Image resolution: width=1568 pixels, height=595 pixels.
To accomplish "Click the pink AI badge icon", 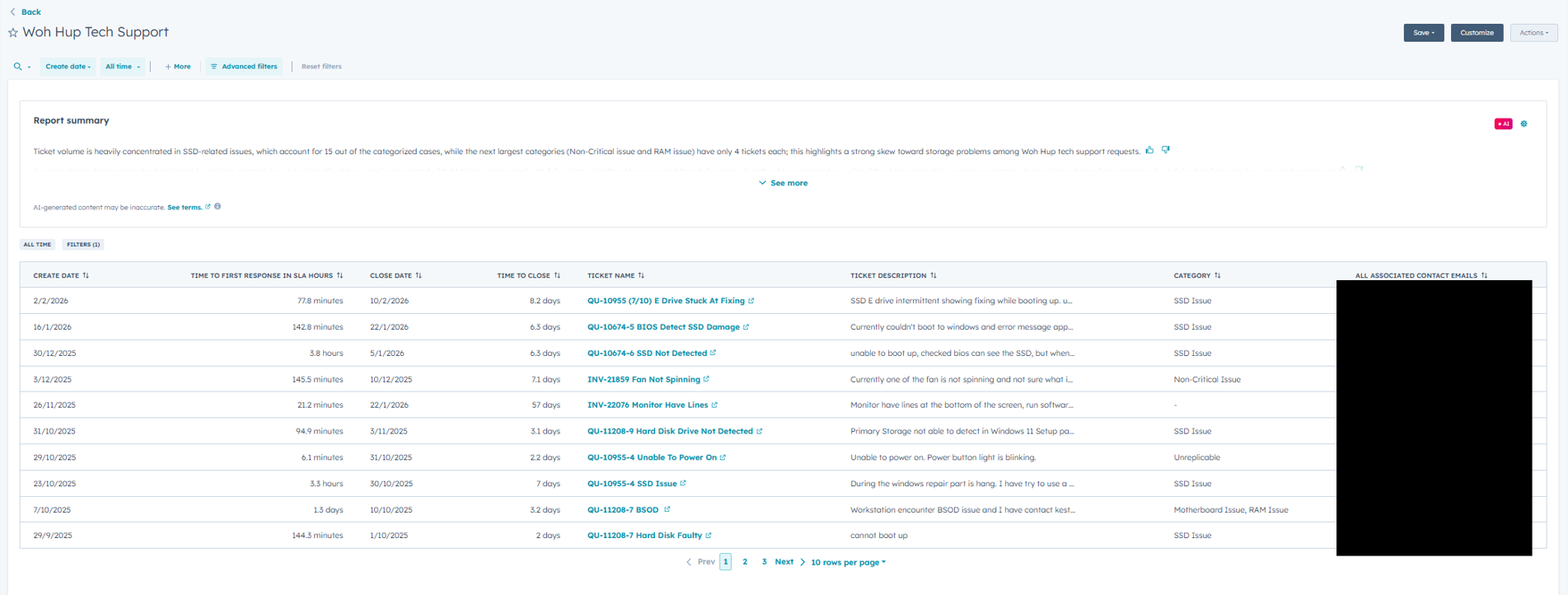I will point(1503,124).
